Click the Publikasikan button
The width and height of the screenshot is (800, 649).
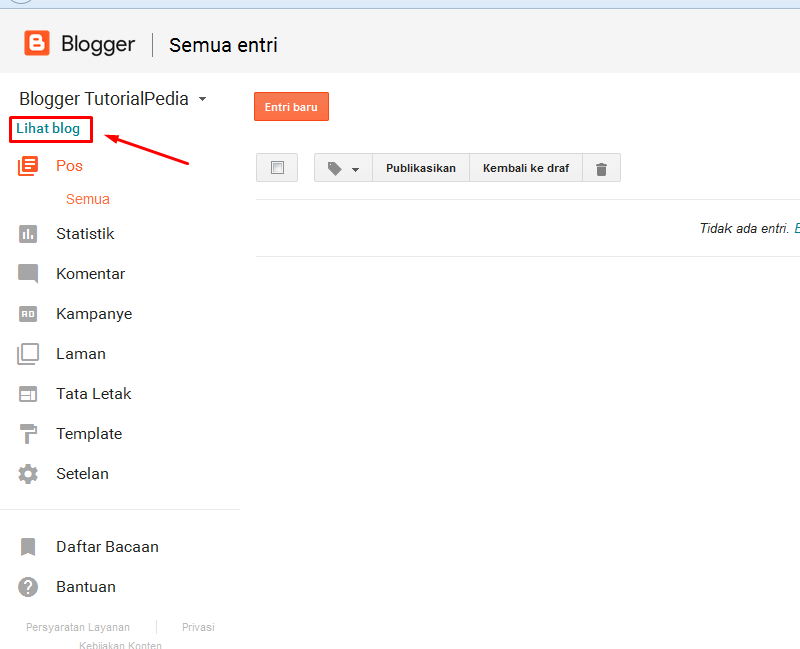click(421, 168)
